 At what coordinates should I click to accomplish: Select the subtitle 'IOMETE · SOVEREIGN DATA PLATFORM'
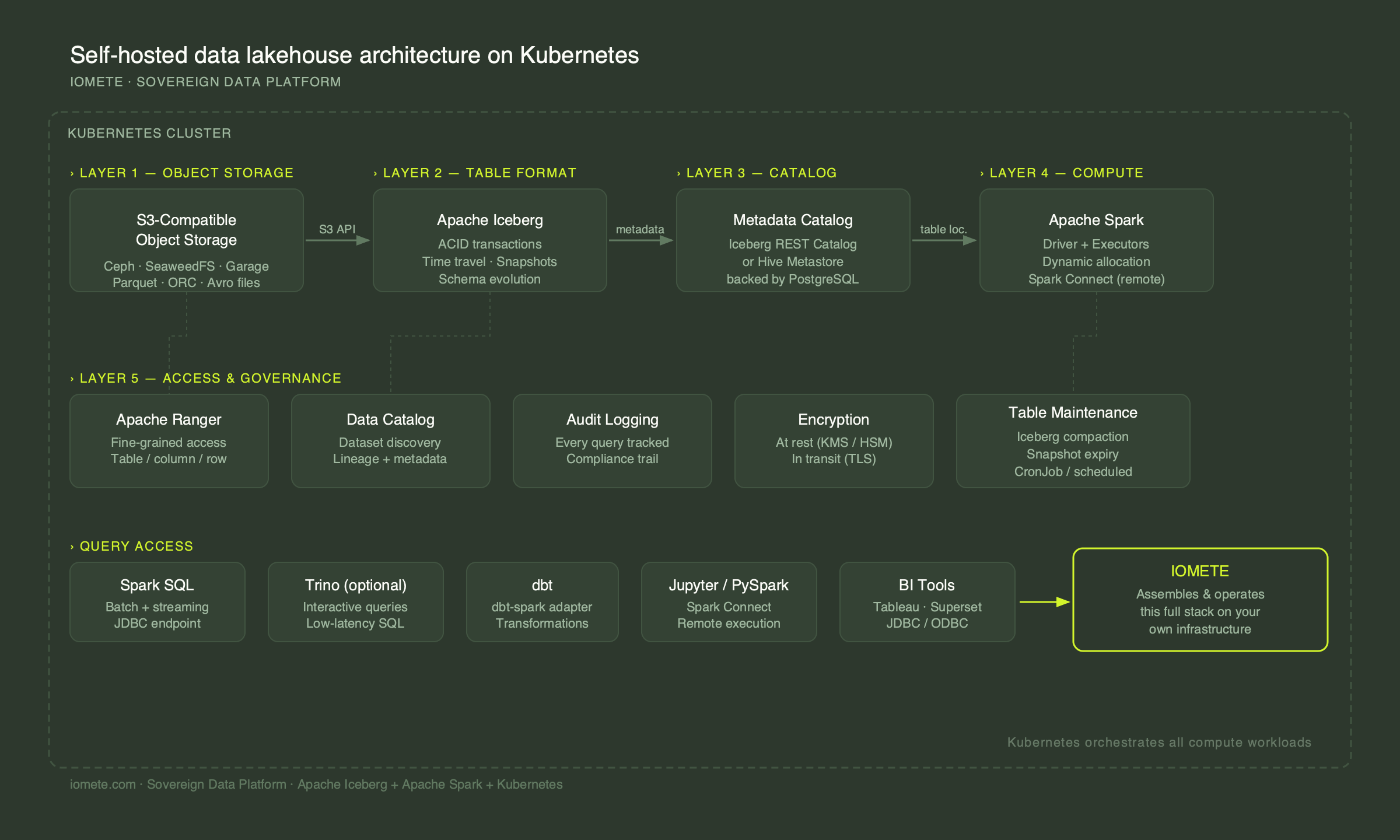click(205, 82)
